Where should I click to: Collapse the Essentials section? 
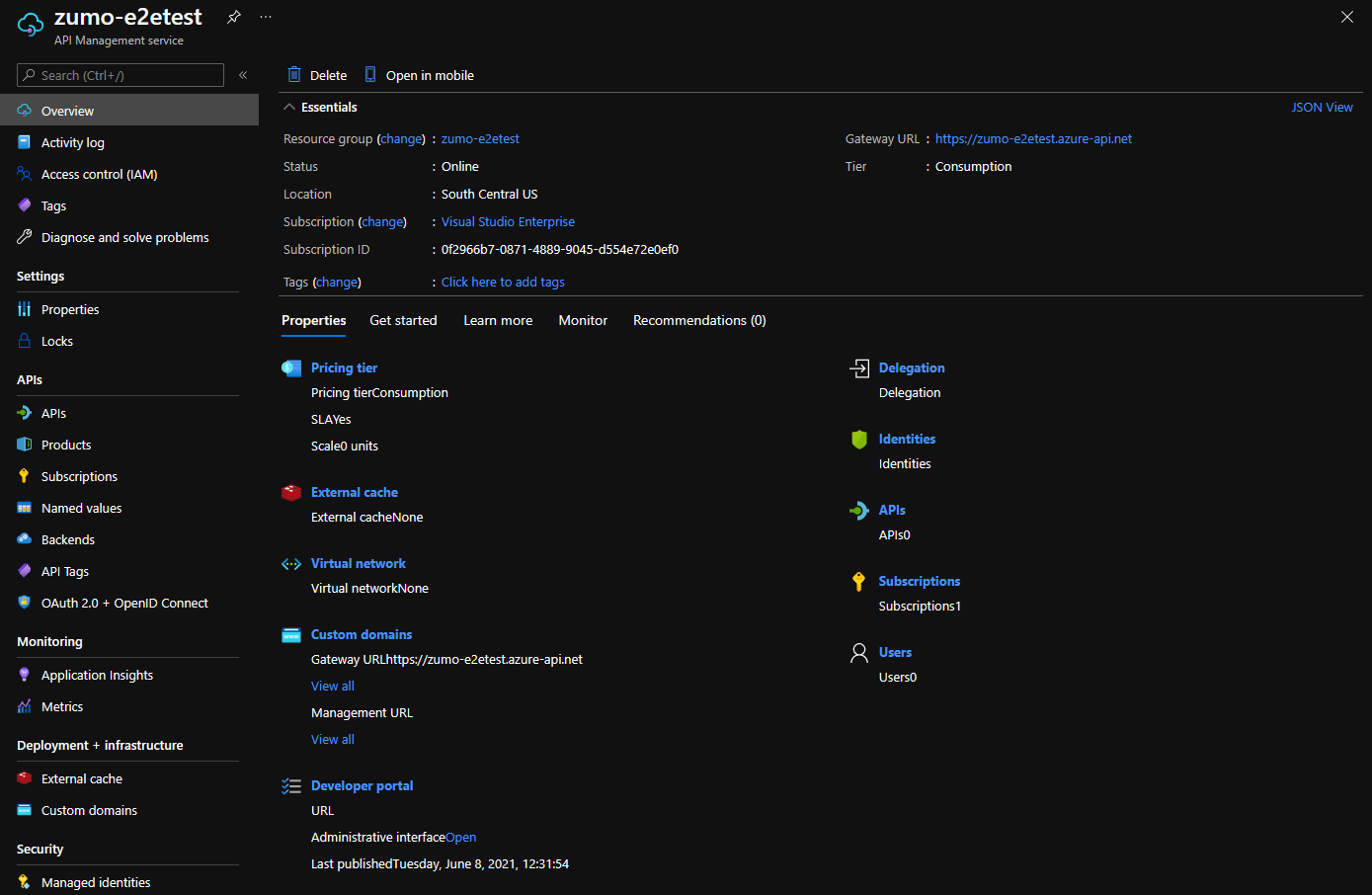pos(289,107)
